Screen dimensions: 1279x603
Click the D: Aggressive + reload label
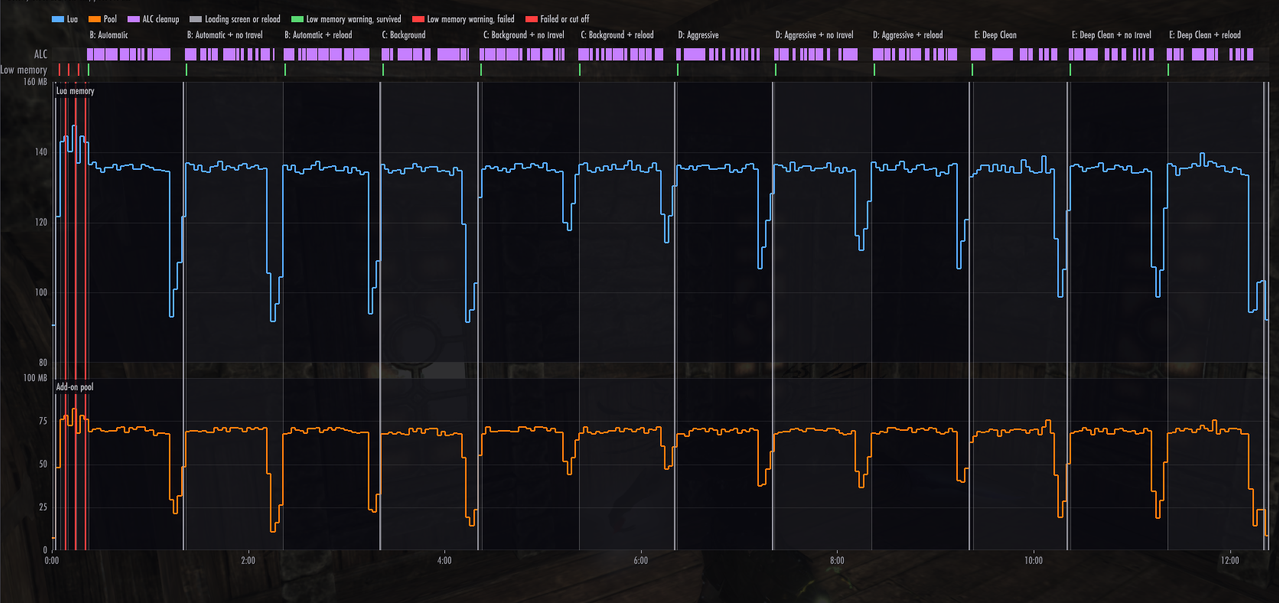(908, 35)
